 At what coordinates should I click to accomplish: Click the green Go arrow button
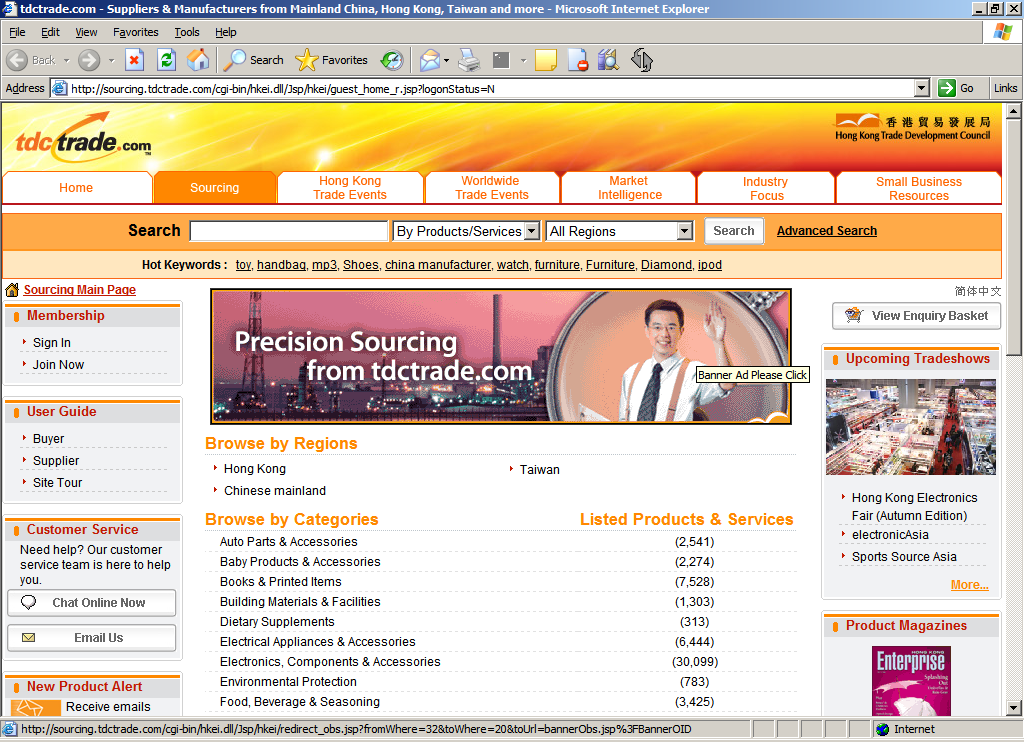pyautogui.click(x=946, y=88)
